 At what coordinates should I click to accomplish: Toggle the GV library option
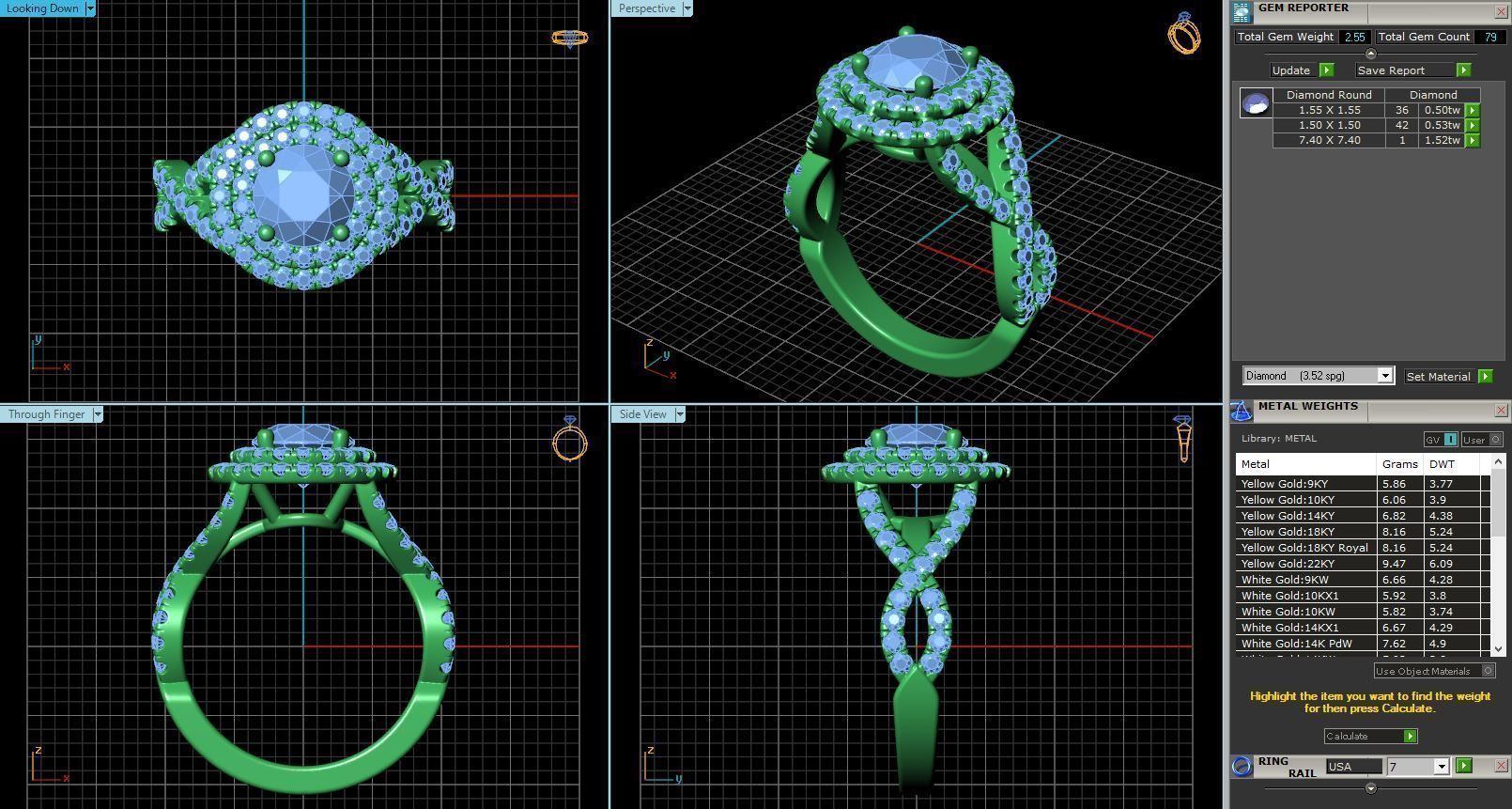(x=1441, y=440)
